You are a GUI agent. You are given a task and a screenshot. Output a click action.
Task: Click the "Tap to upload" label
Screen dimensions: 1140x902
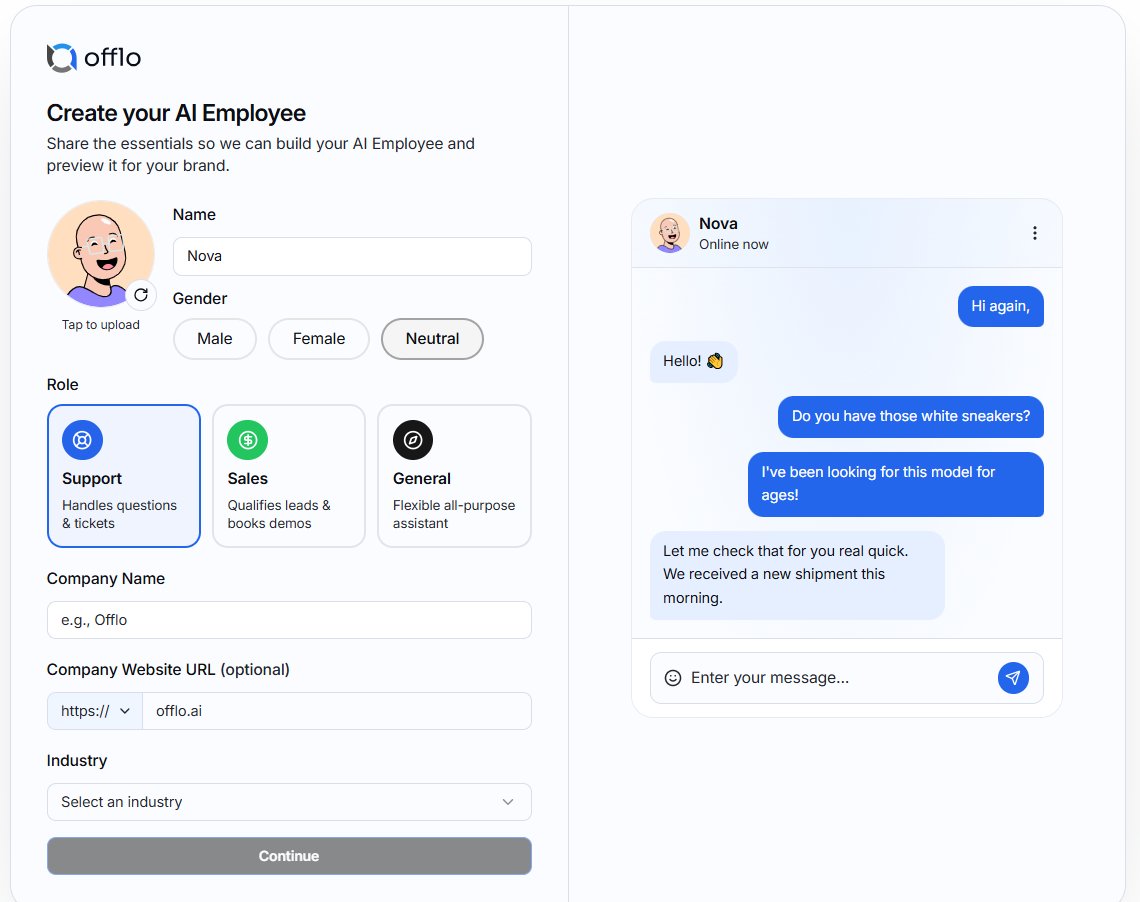click(x=101, y=325)
